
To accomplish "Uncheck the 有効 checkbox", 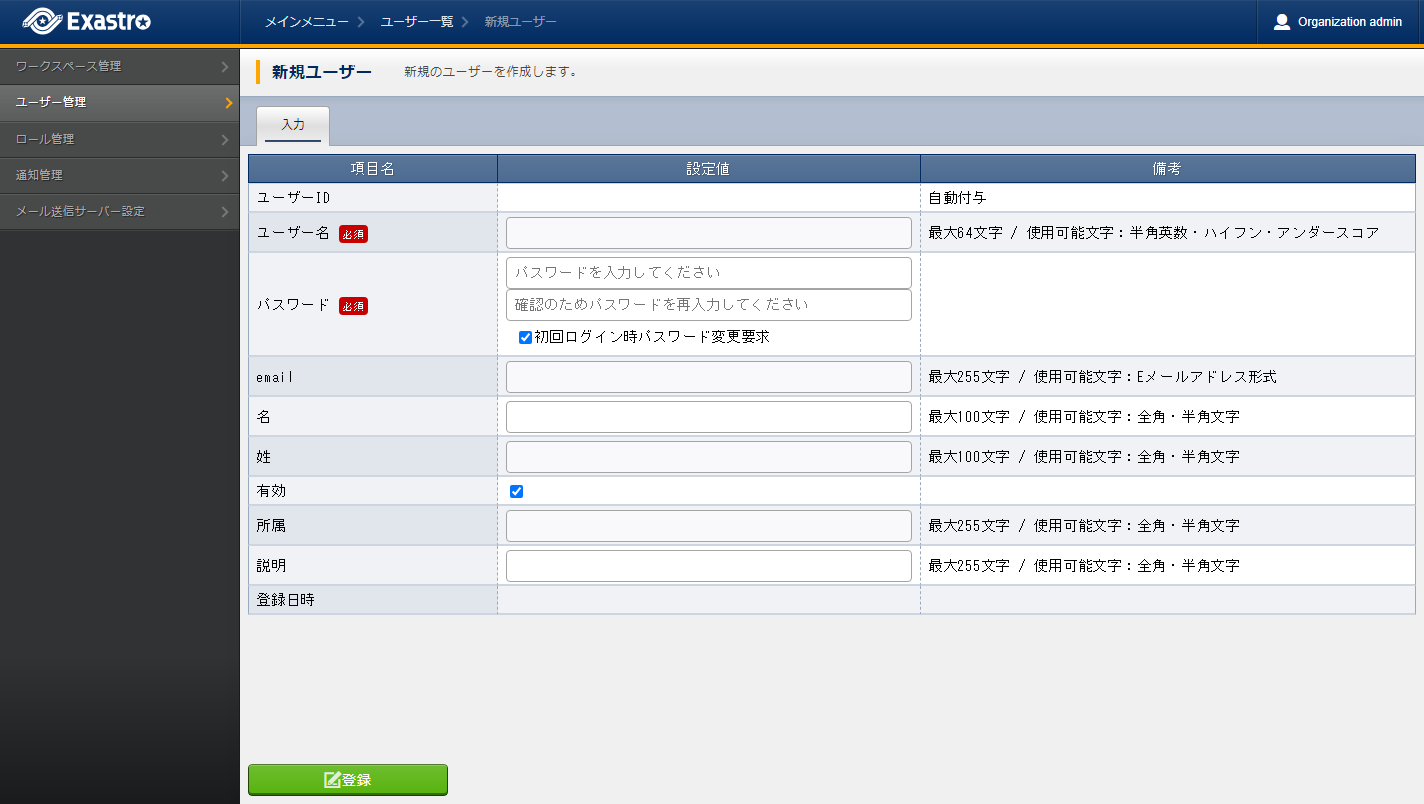I will (516, 491).
